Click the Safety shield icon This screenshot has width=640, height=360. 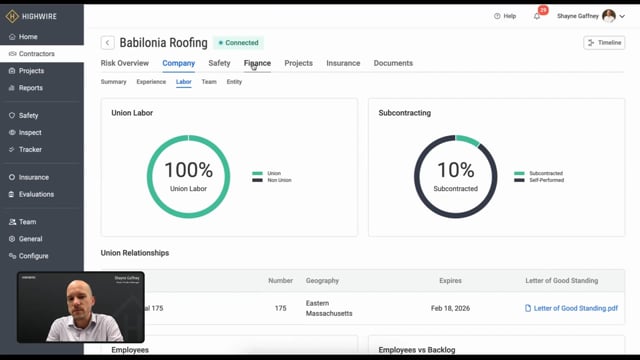click(12, 116)
